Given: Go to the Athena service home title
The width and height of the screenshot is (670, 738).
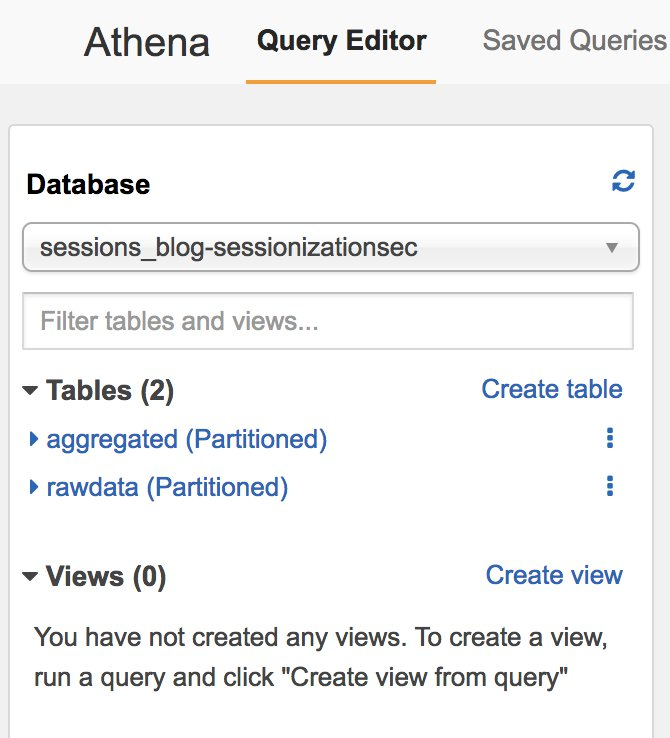Looking at the screenshot, I should coord(147,43).
